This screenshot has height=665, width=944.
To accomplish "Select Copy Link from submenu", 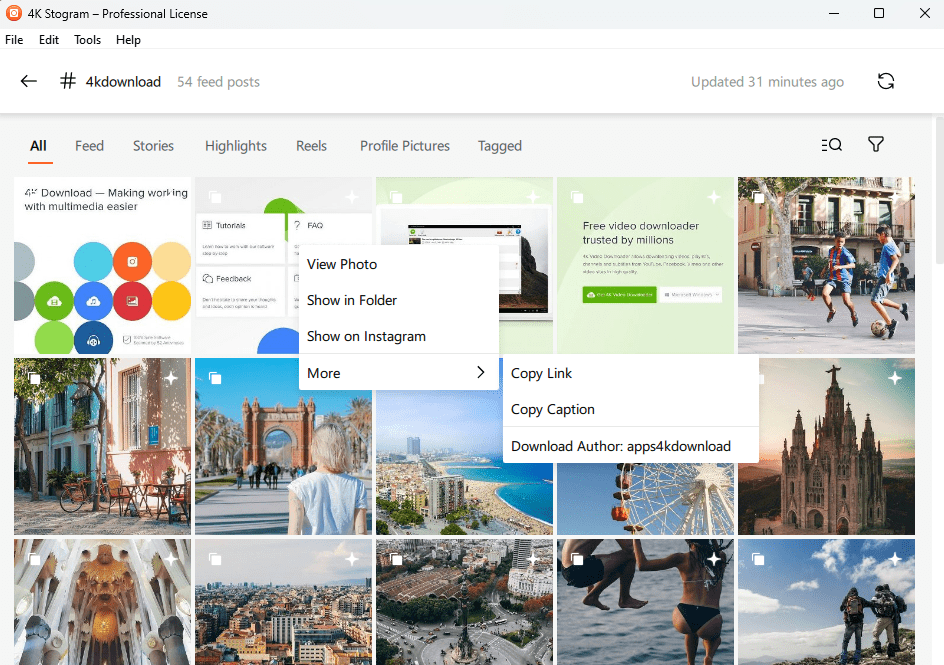I will click(x=630, y=373).
